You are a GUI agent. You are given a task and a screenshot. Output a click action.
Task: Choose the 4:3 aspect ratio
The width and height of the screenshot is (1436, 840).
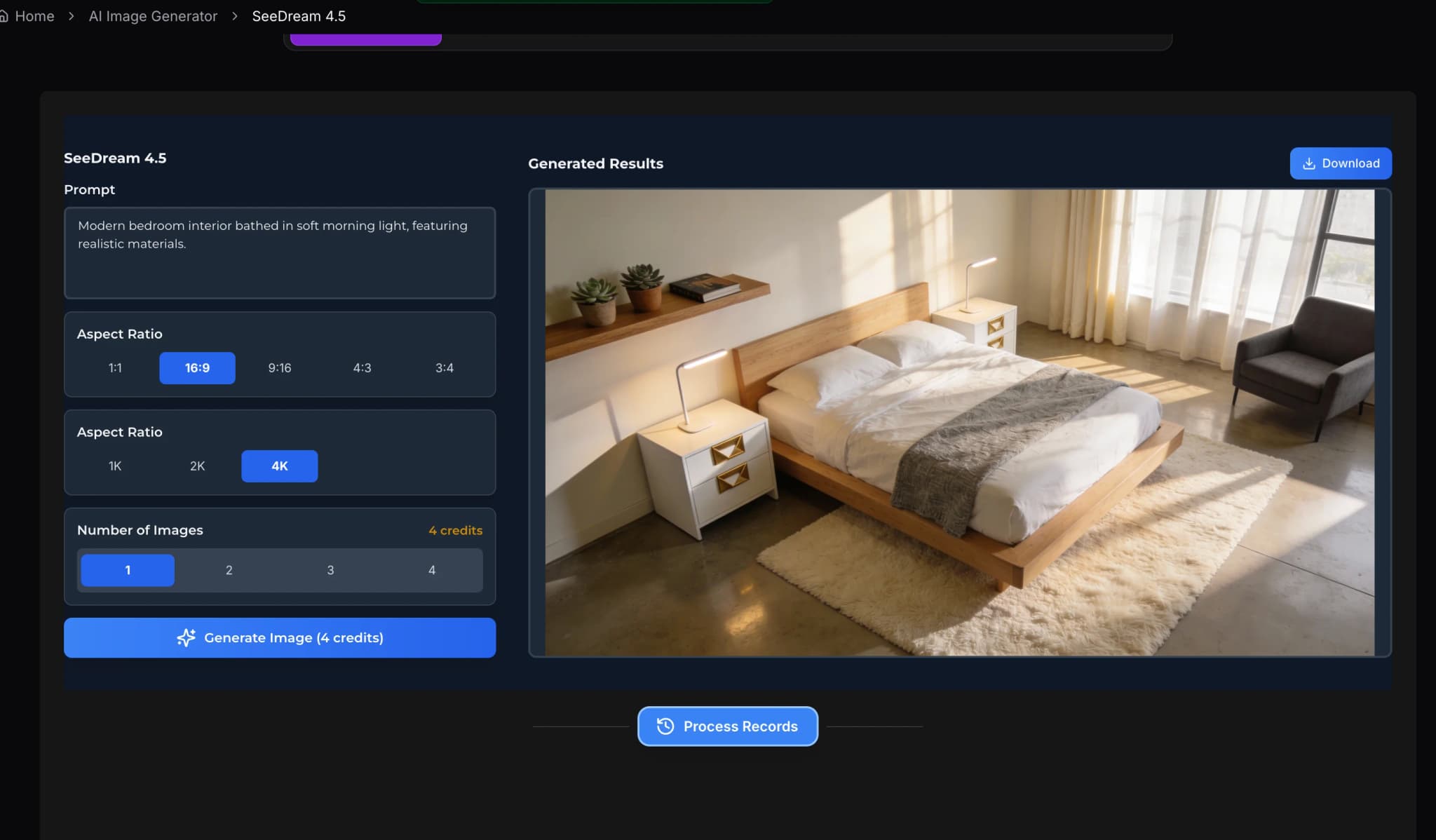coord(362,368)
